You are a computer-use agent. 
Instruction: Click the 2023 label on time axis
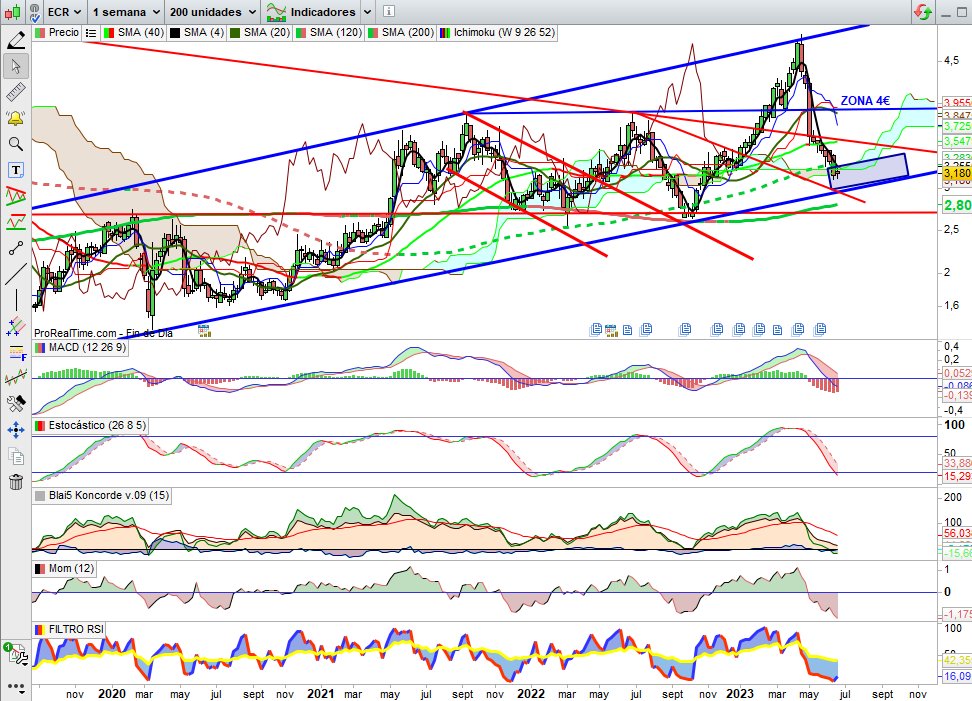(740, 694)
